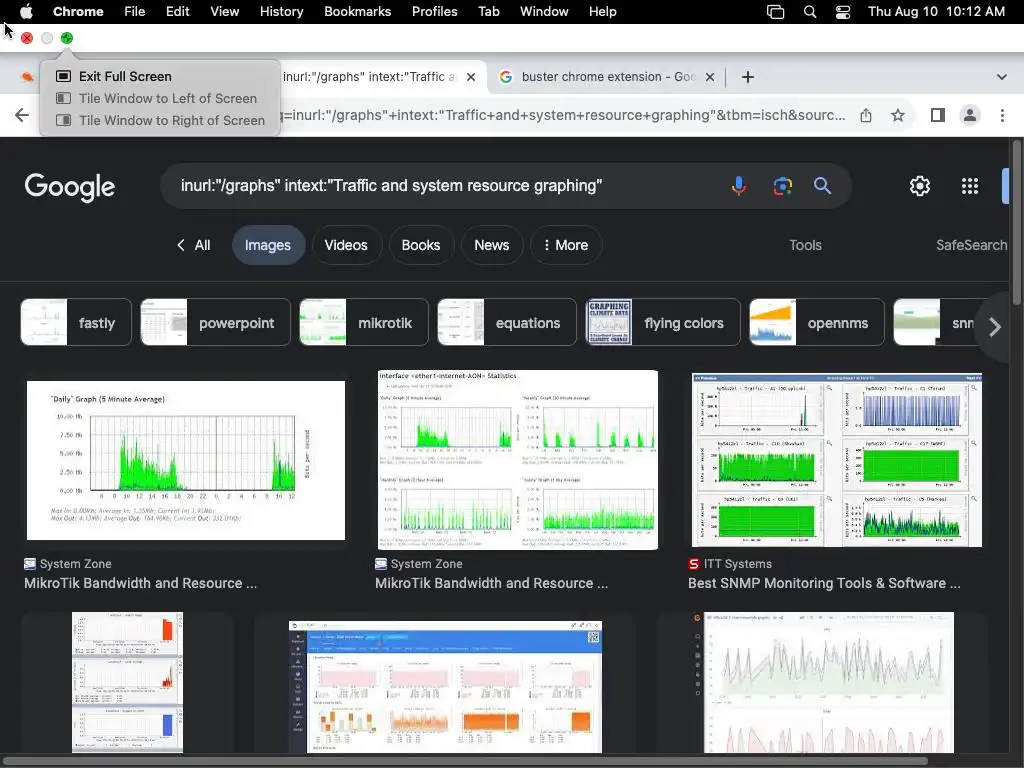The height and width of the screenshot is (768, 1024).
Task: Open the History menu
Action: pyautogui.click(x=281, y=11)
